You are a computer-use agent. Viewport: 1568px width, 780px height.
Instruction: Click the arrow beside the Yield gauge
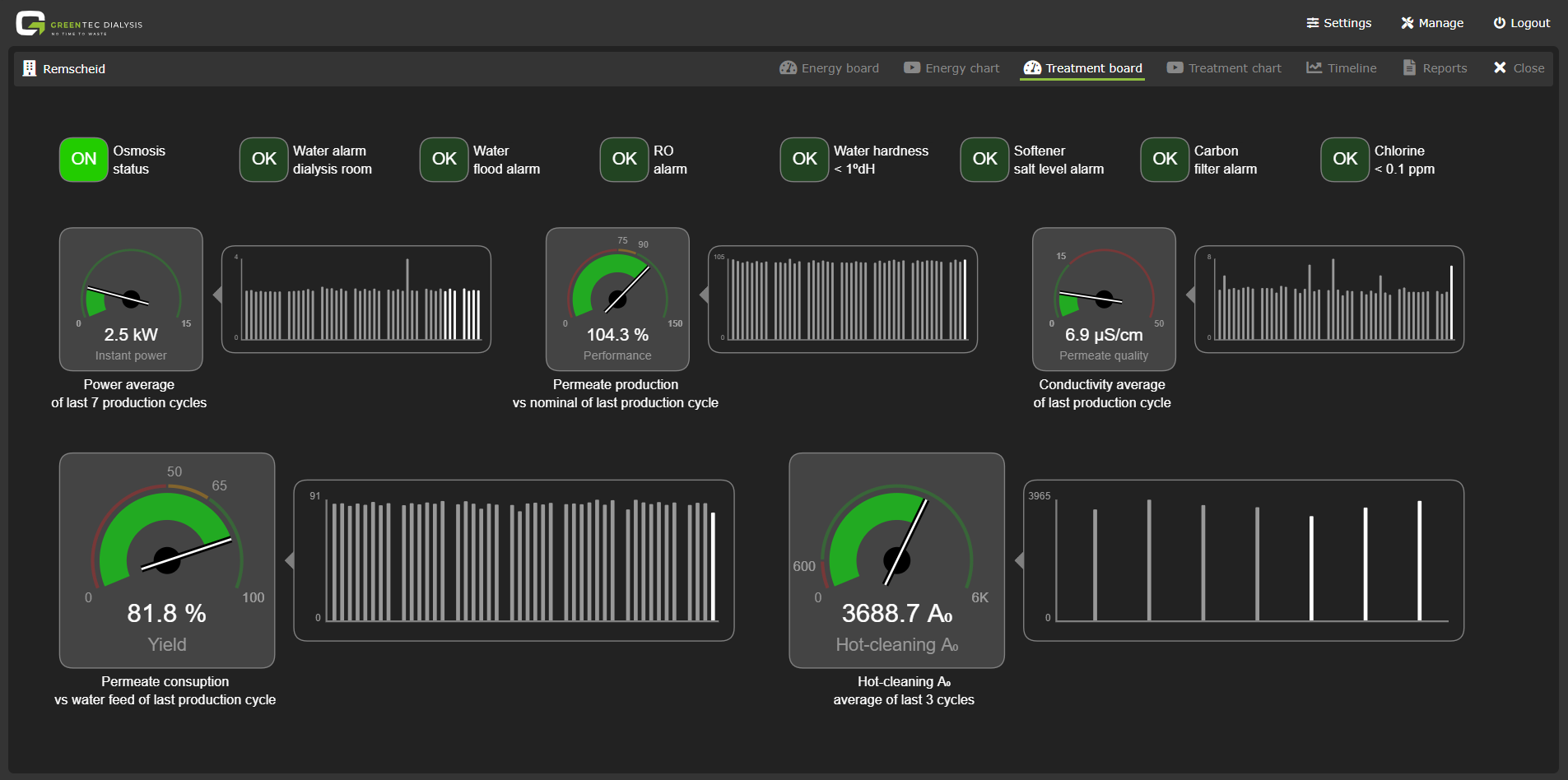tap(289, 560)
